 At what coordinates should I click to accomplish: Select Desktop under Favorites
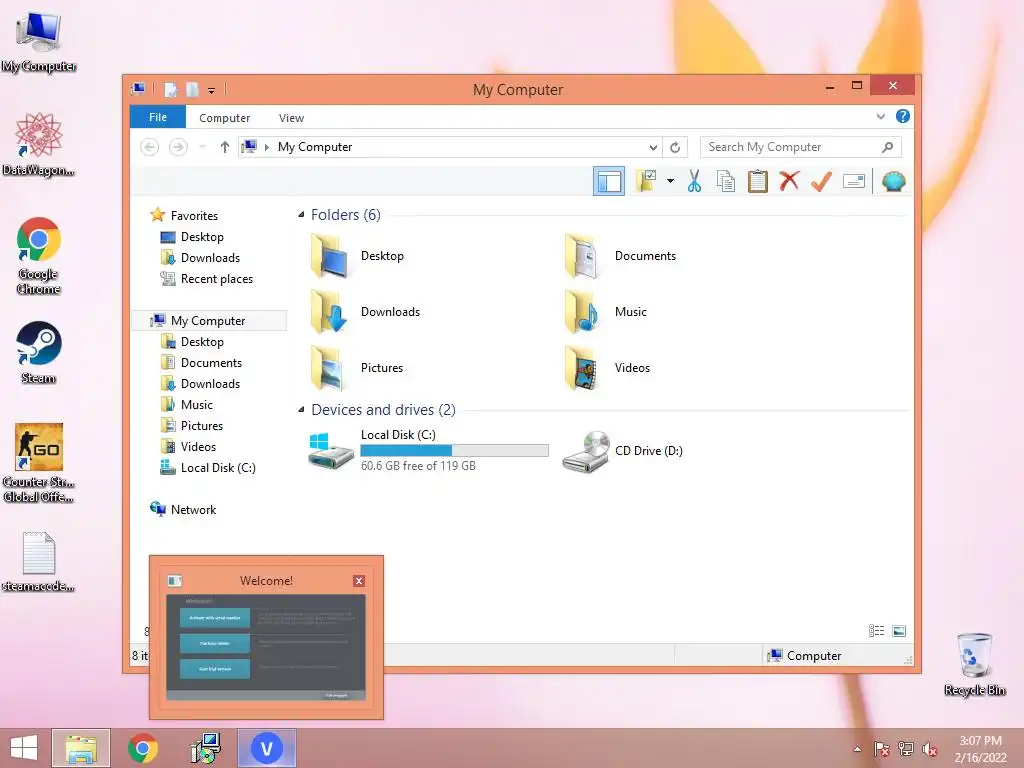point(202,236)
